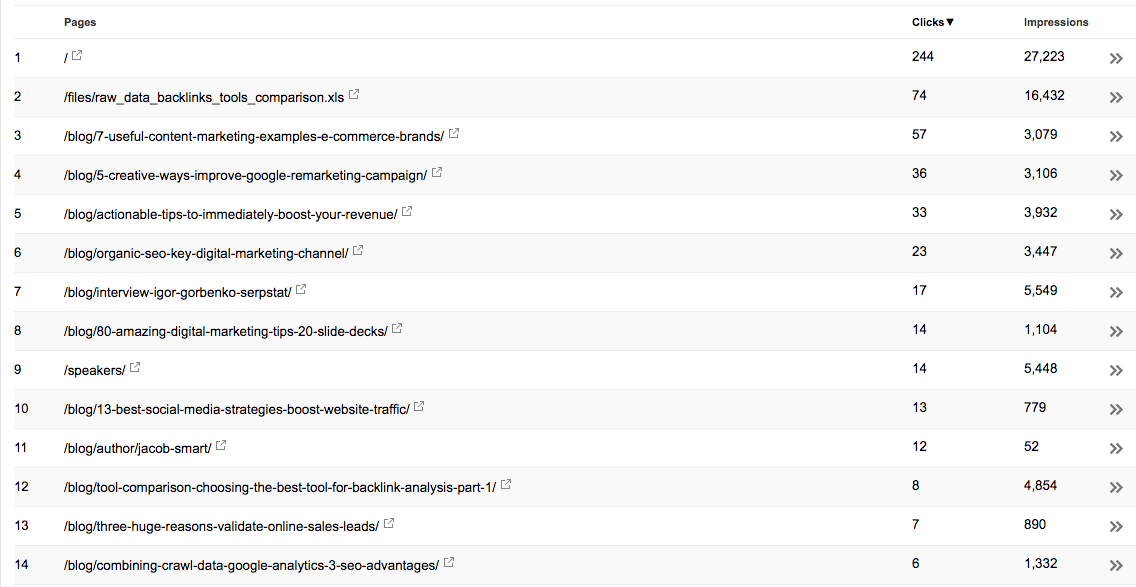
Task: Click the external link icon beside the jacob-smart author page
Action: (219, 445)
